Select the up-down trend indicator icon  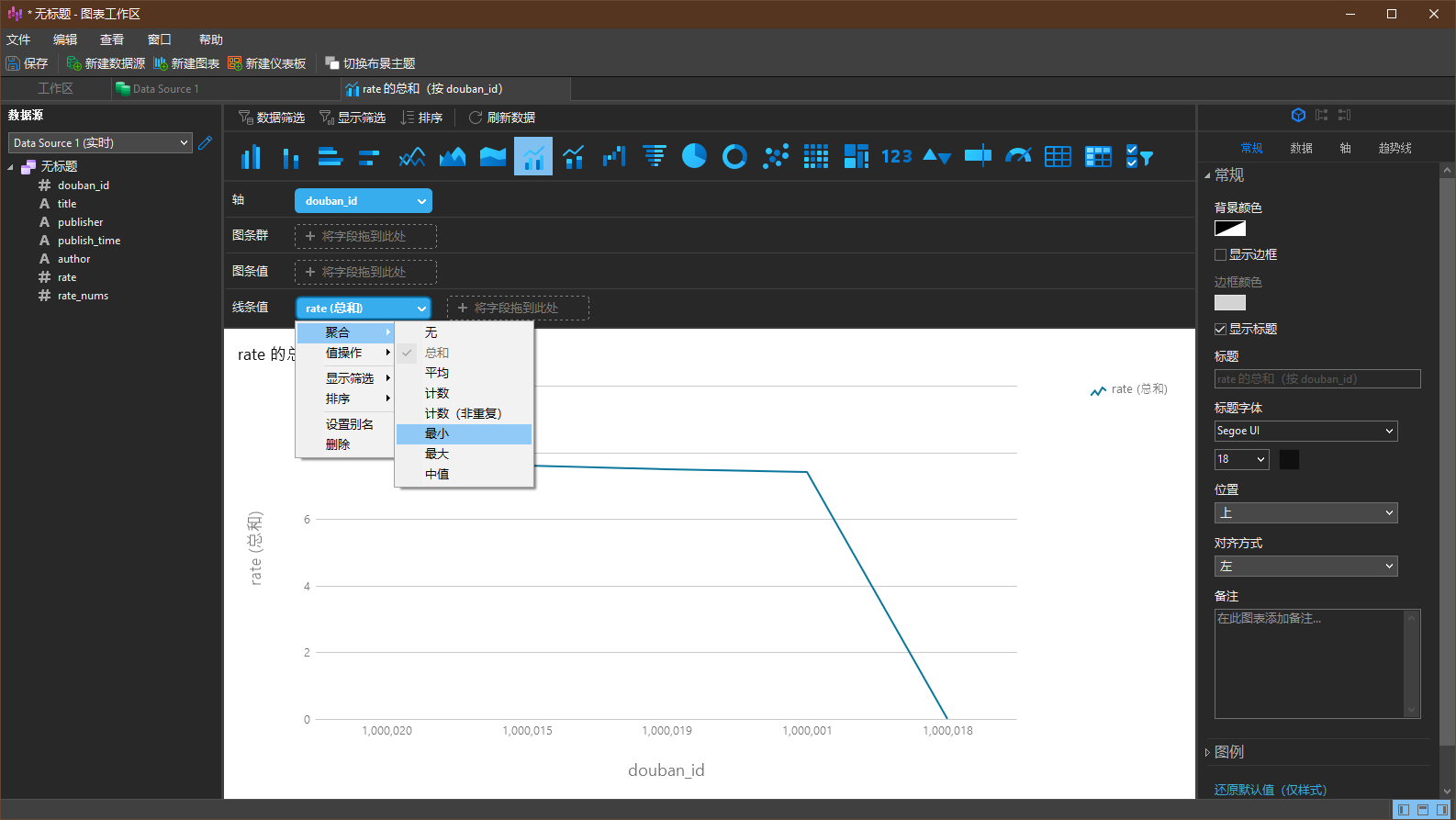pos(936,157)
